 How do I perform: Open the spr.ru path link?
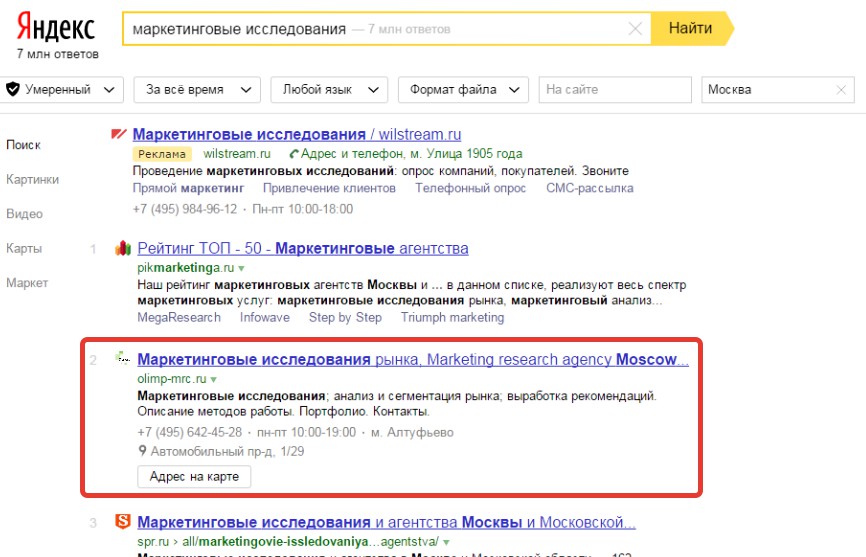[288, 542]
